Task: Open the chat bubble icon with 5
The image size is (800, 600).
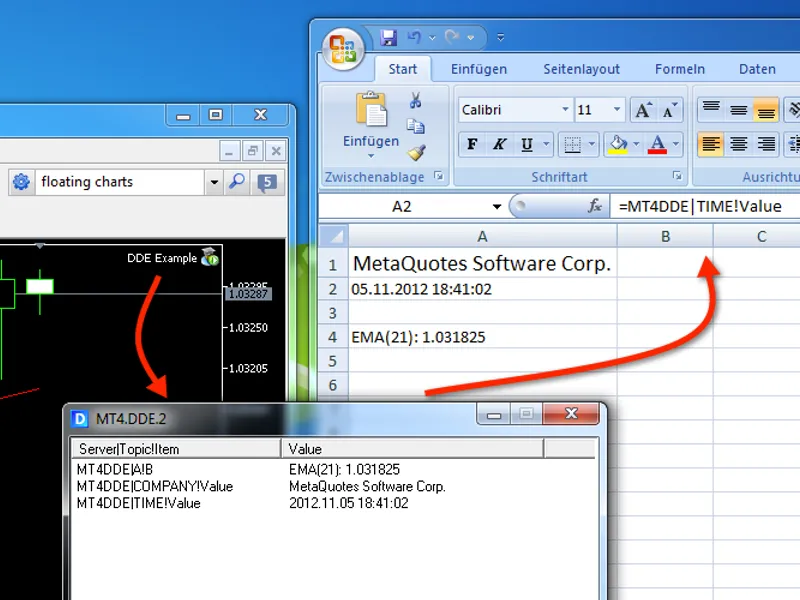Action: pos(267,182)
